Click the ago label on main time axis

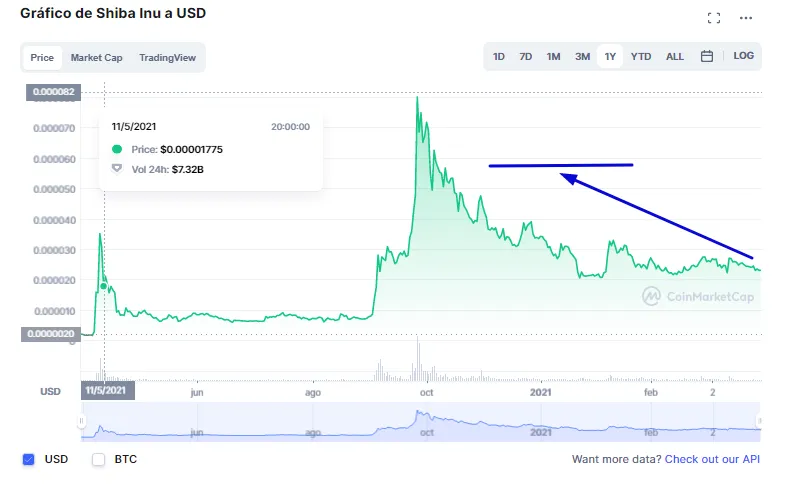313,393
